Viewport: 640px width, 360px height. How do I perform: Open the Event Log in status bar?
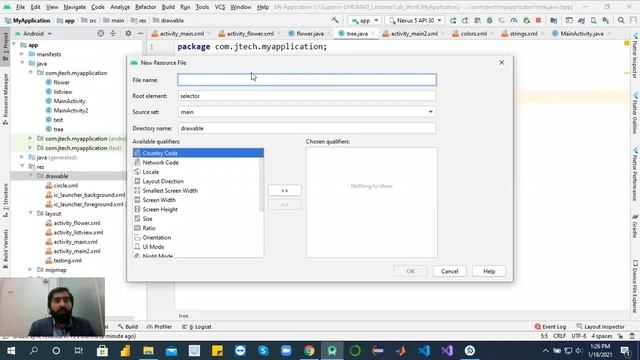coord(550,327)
